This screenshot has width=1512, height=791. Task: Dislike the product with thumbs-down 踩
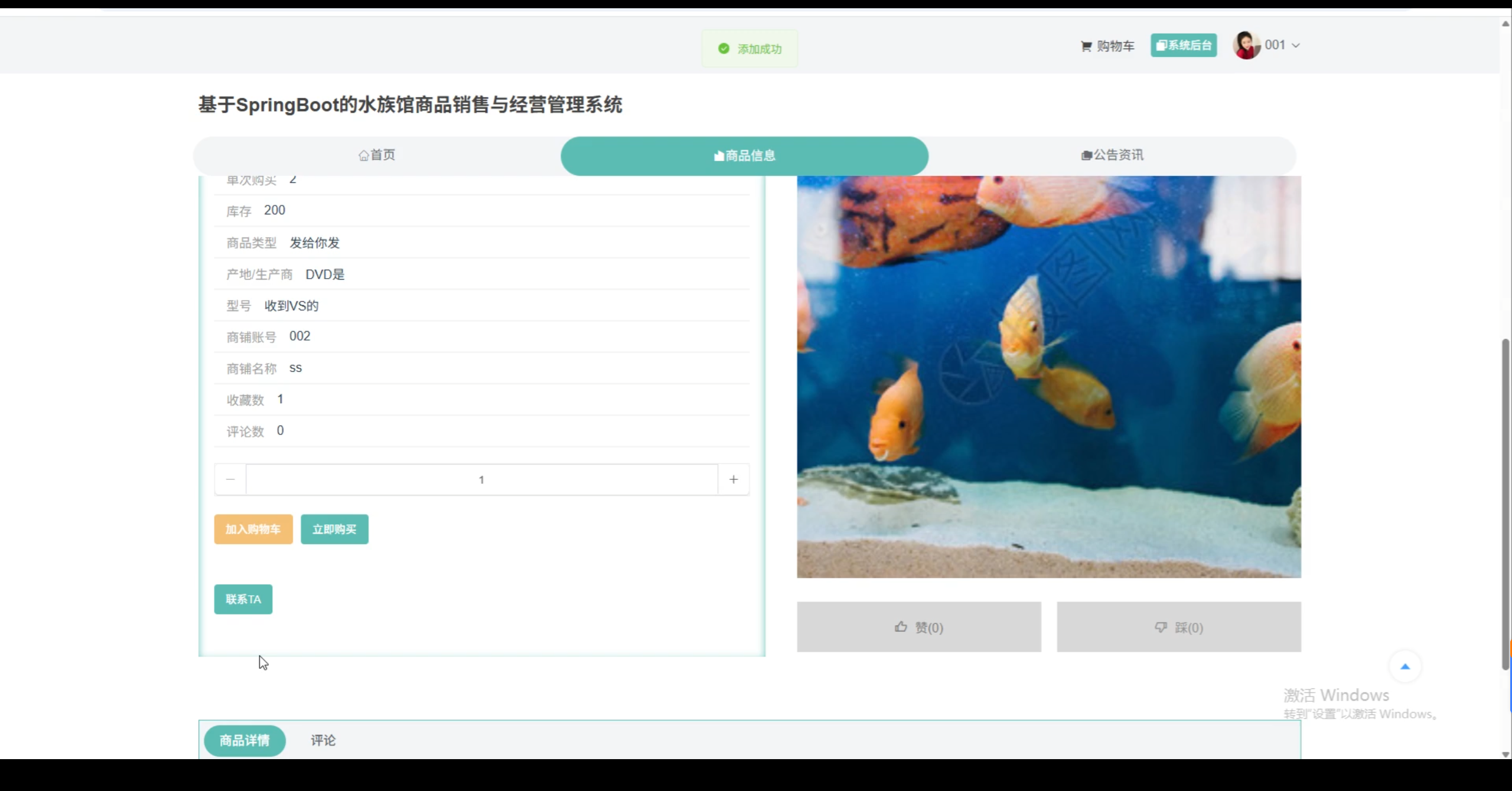click(x=1178, y=627)
